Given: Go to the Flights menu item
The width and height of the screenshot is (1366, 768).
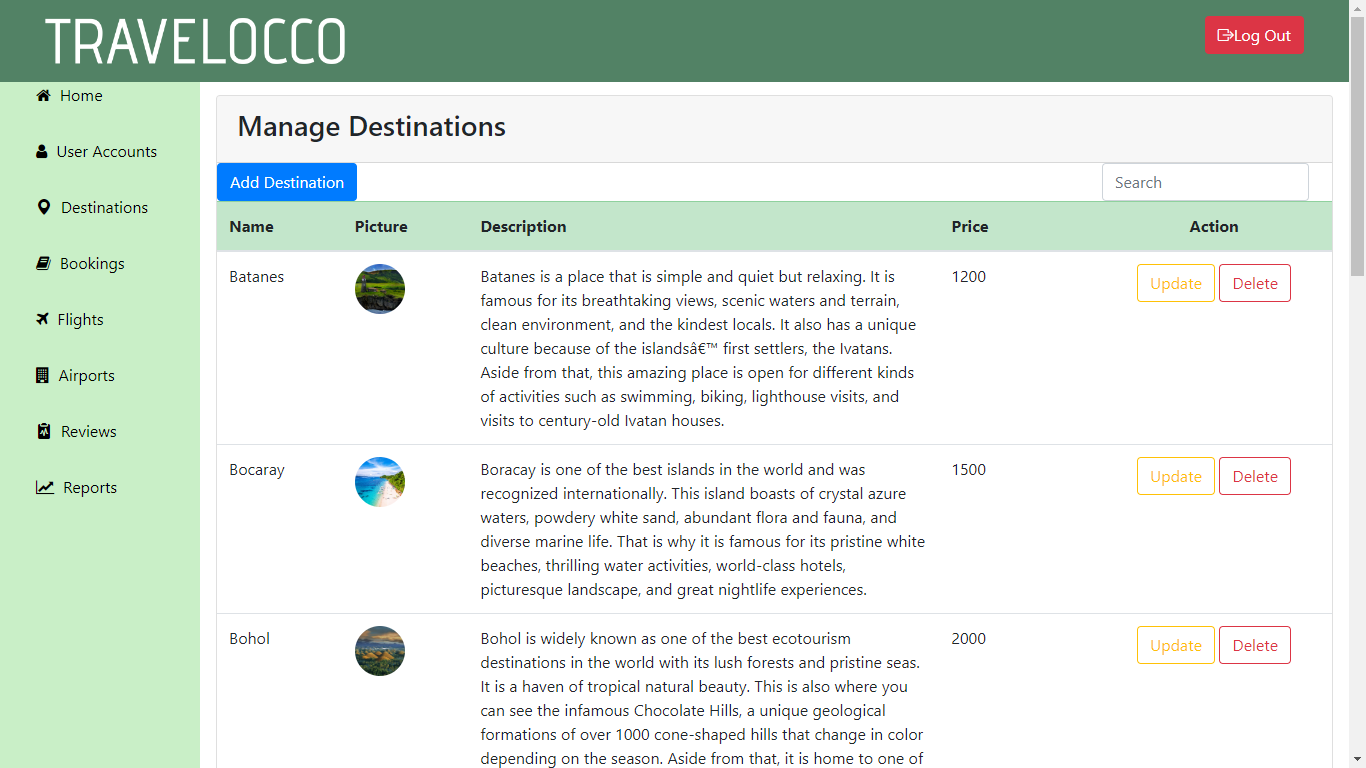Looking at the screenshot, I should (x=80, y=320).
